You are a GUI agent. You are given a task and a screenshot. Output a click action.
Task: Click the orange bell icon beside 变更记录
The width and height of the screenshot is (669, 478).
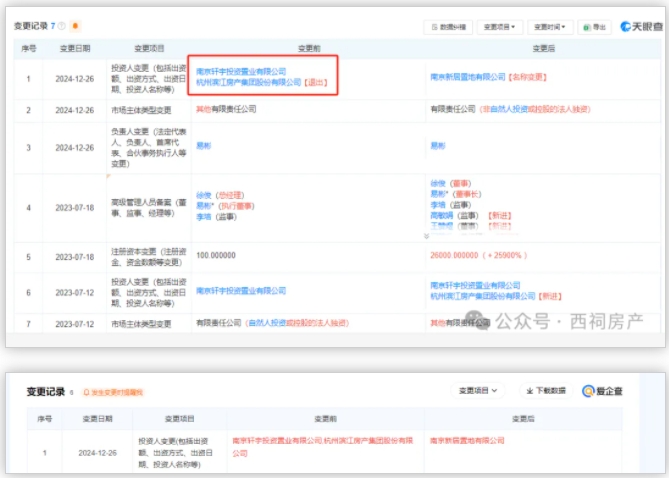76,25
